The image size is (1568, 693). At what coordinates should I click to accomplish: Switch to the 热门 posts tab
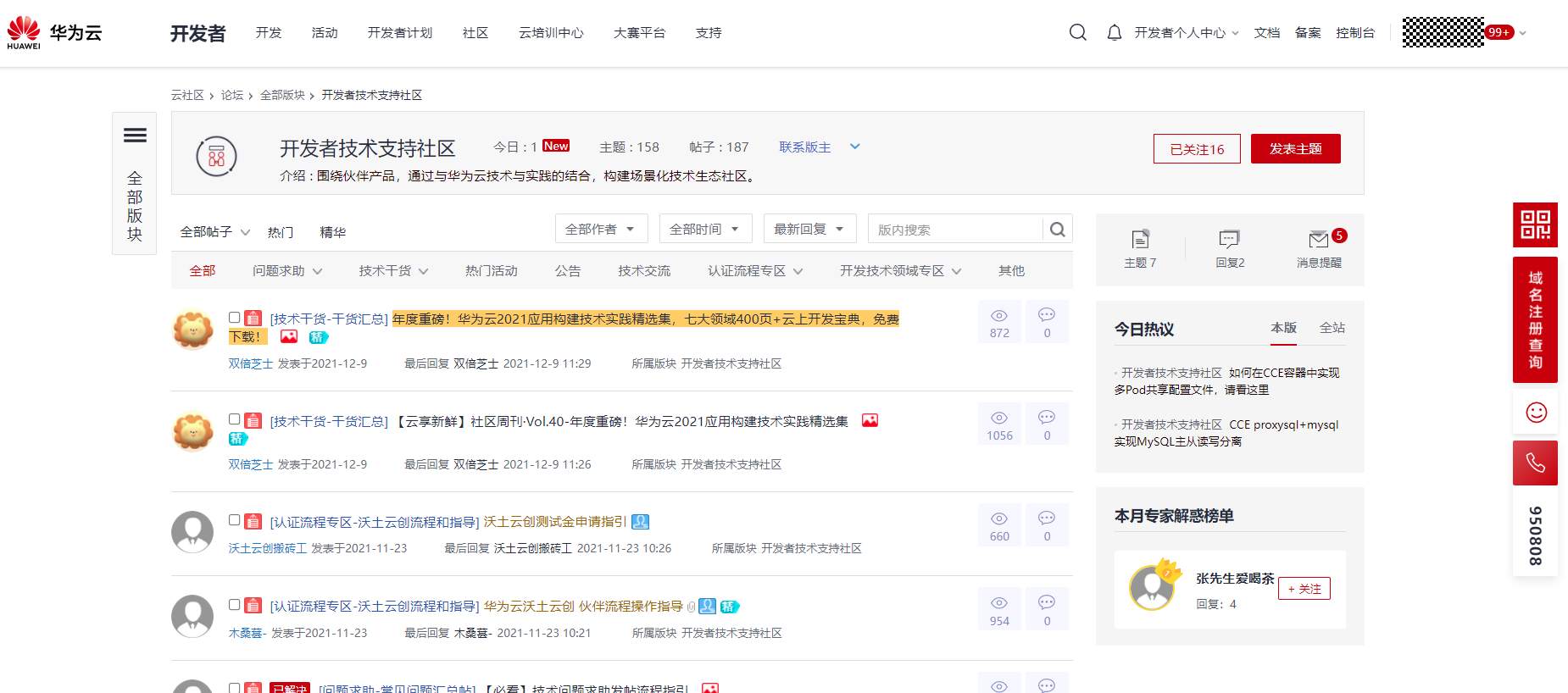[281, 232]
